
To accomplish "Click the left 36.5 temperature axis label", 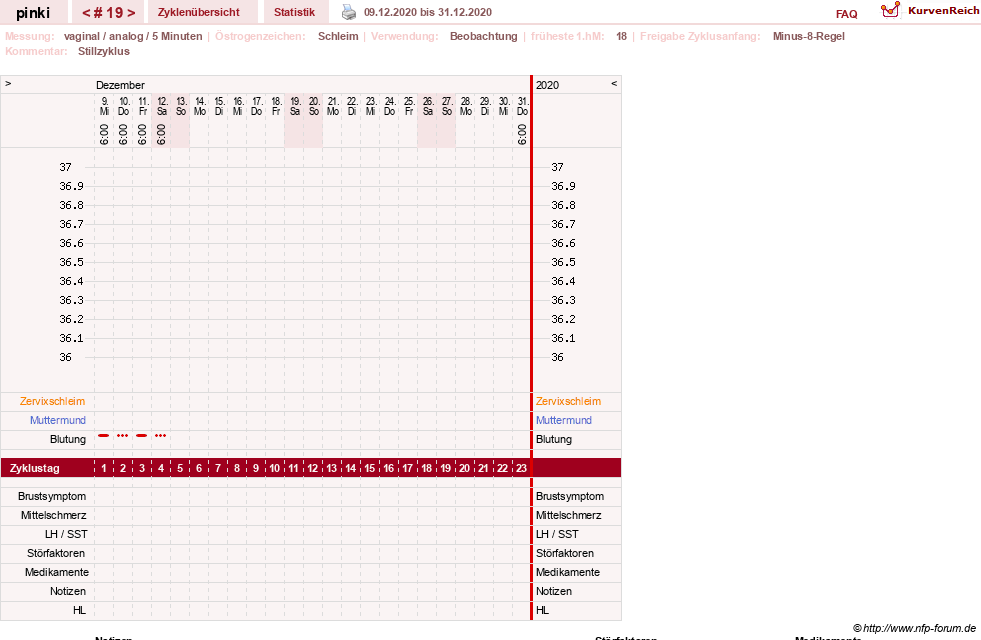I will coord(71,262).
